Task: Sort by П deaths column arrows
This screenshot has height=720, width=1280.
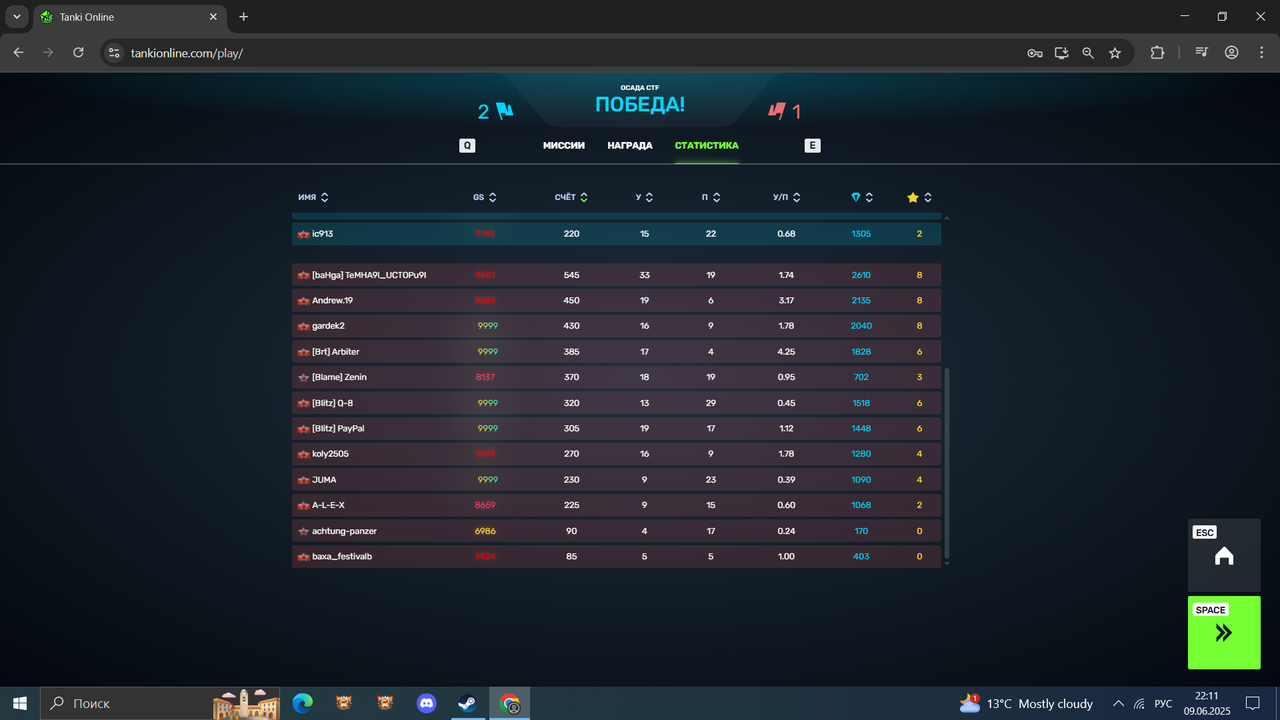Action: point(717,198)
